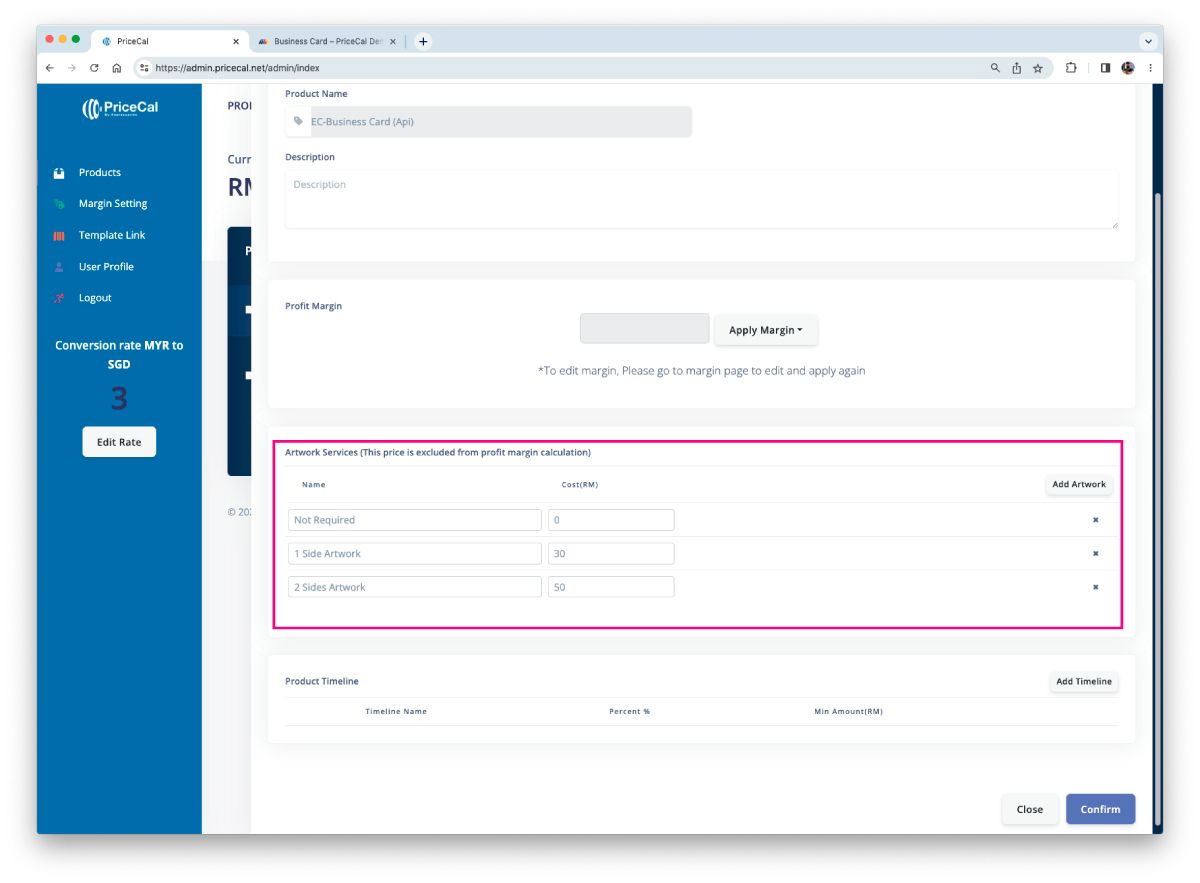Click the User Profile sidebar icon
This screenshot has width=1200, height=883.
pyautogui.click(x=59, y=267)
